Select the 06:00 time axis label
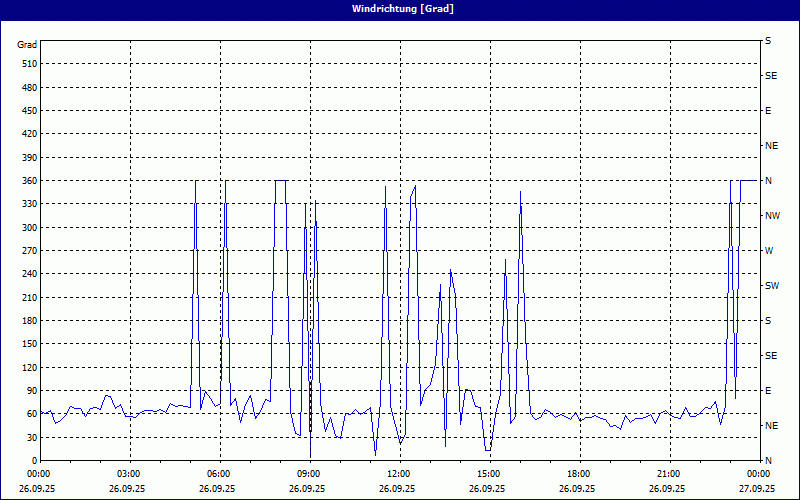 pyautogui.click(x=219, y=474)
